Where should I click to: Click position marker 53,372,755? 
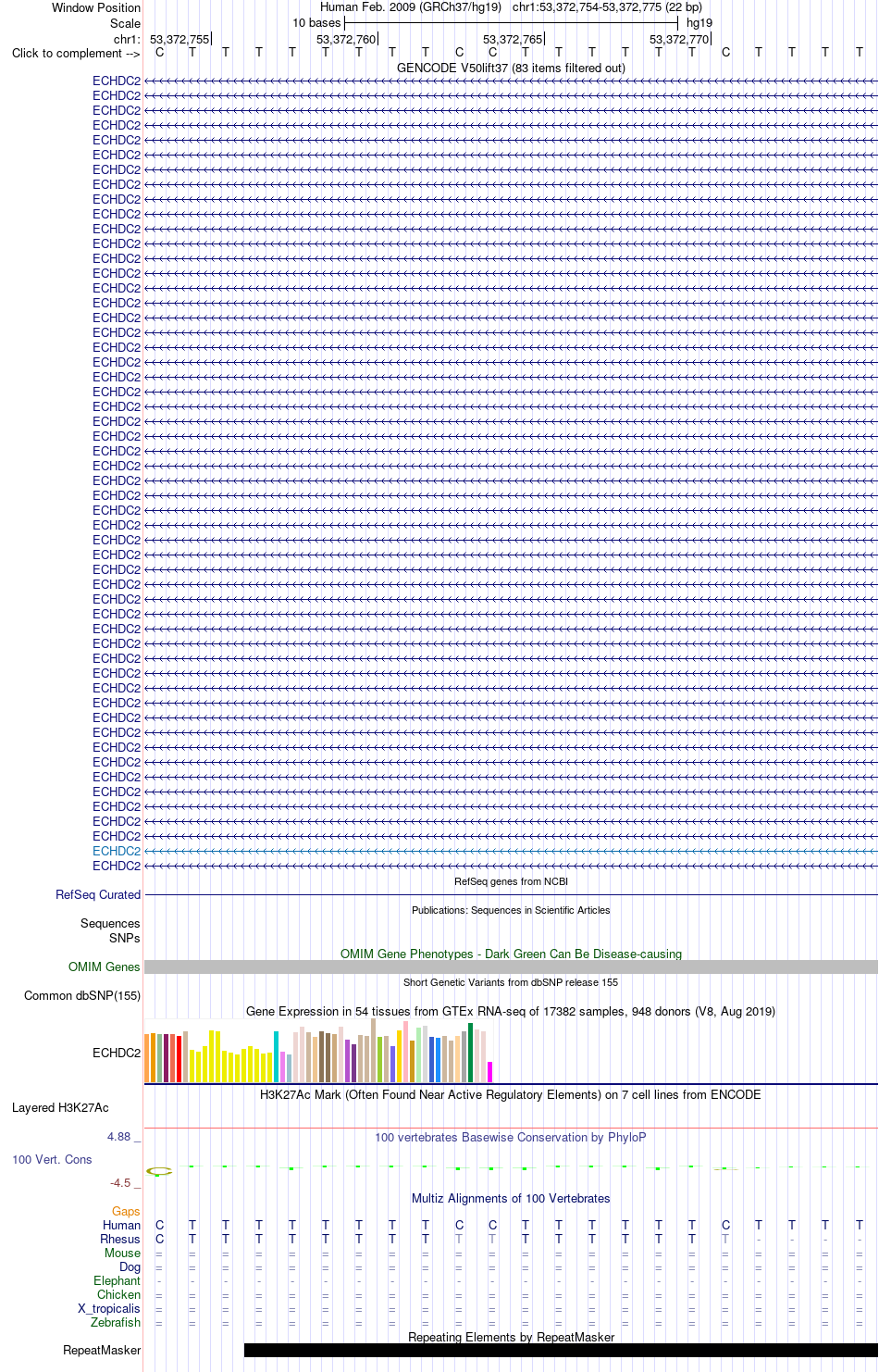tap(180, 39)
